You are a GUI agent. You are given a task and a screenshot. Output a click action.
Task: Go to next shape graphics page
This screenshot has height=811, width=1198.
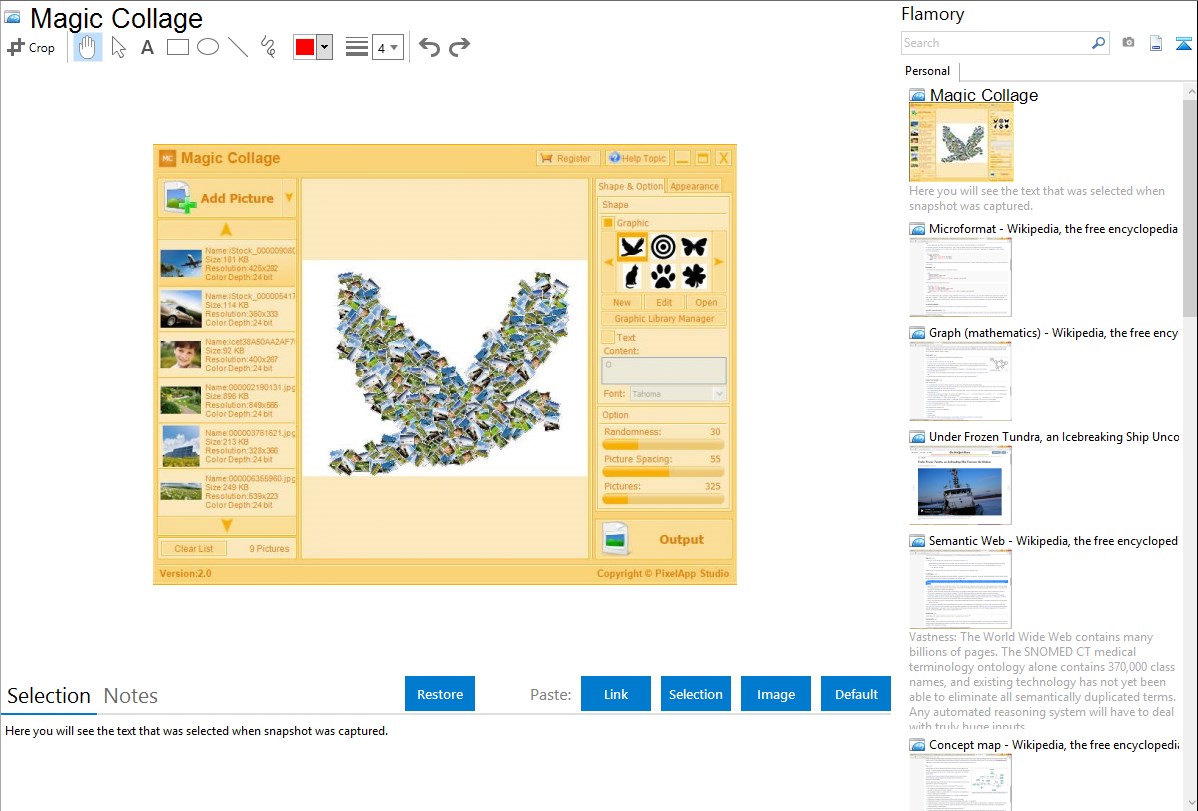pyautogui.click(x=718, y=262)
